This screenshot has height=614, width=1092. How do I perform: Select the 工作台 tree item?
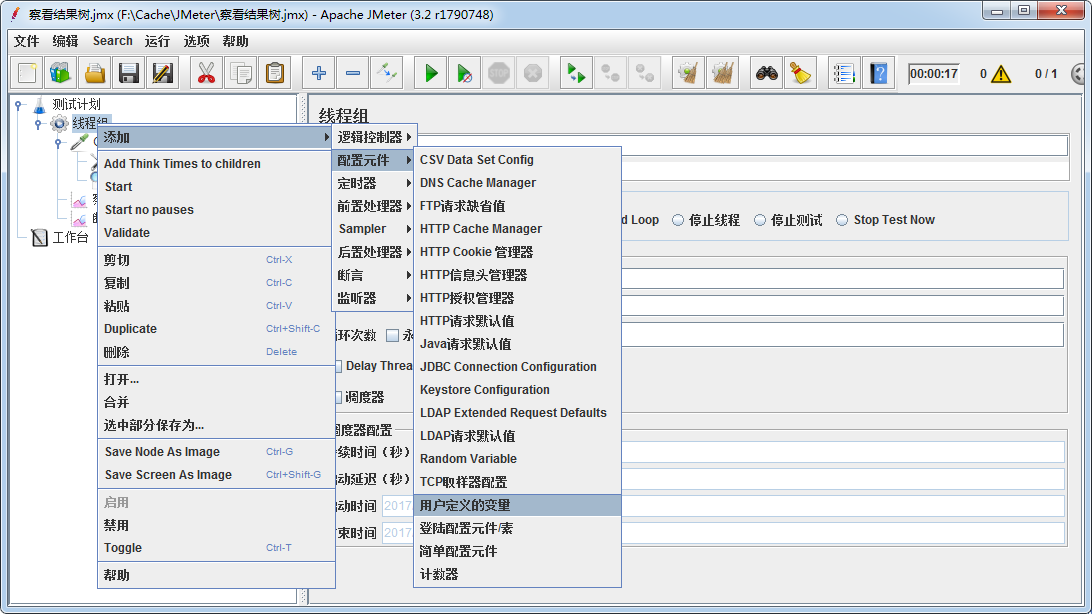tap(70, 237)
